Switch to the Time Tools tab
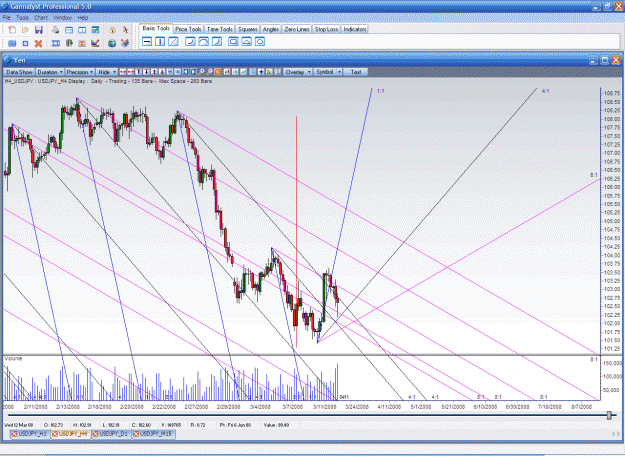 point(220,29)
